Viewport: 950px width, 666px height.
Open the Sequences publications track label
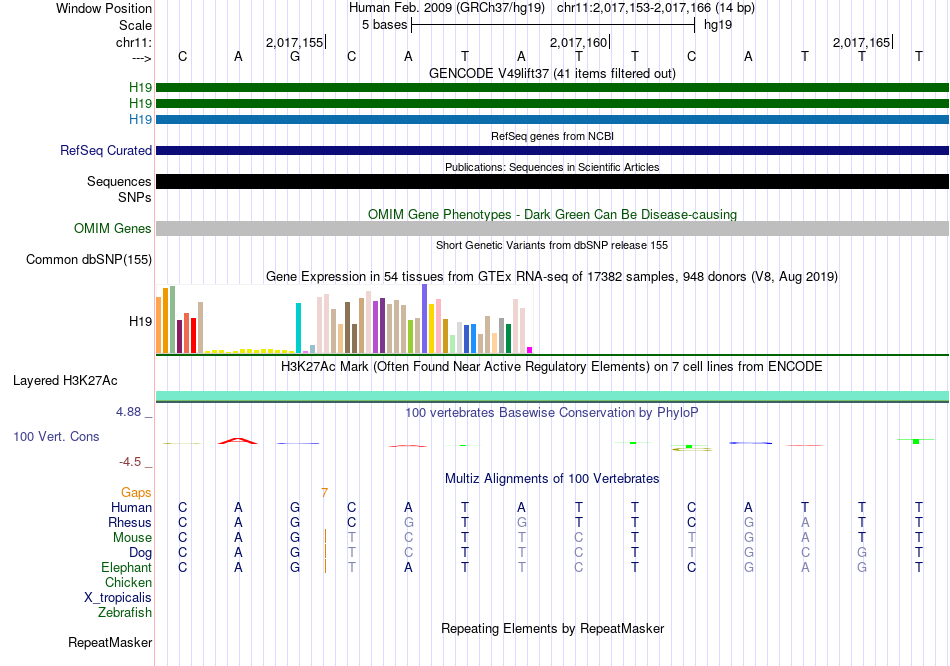point(119,181)
